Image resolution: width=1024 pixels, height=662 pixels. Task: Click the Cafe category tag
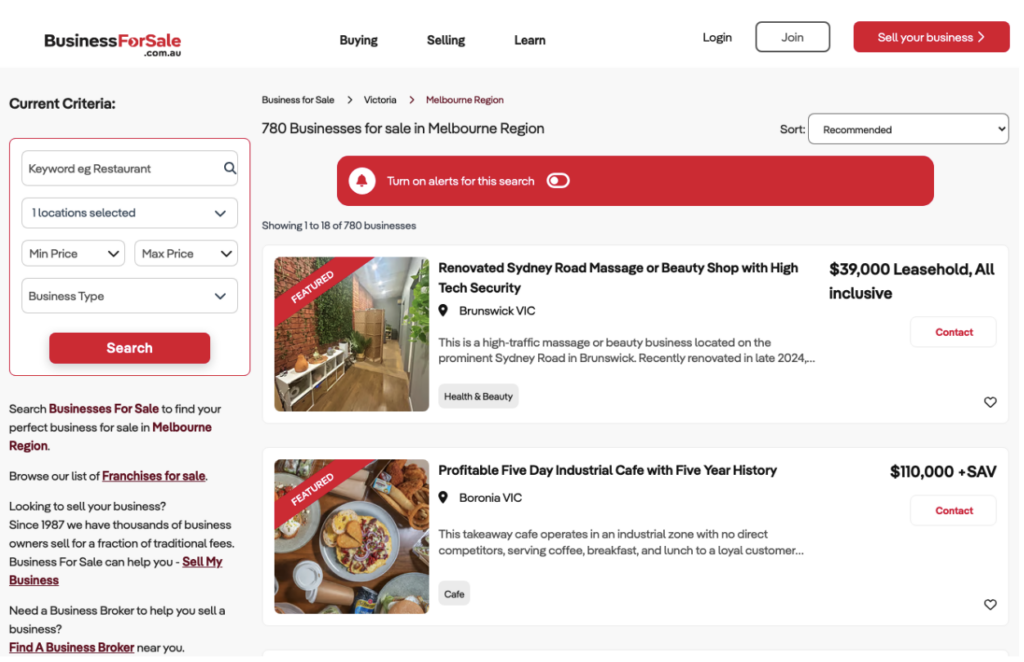coord(454,594)
